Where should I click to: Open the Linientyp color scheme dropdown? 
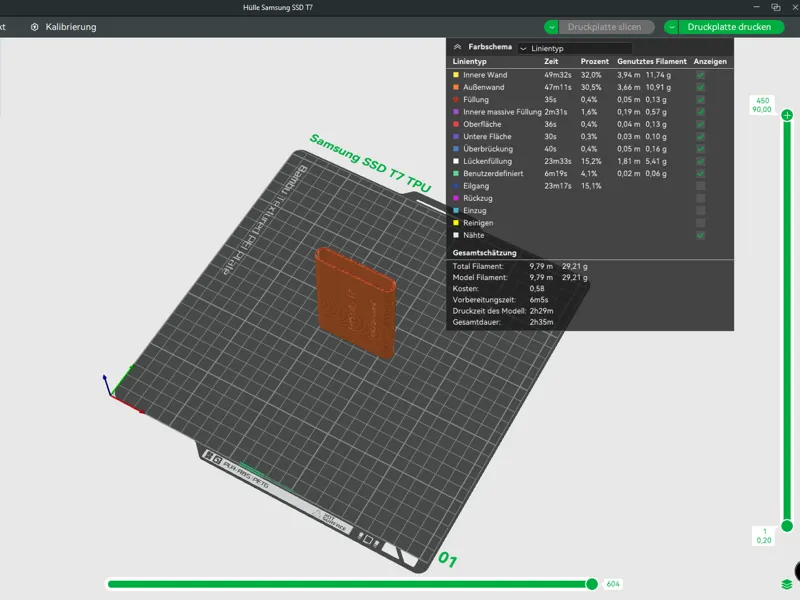coord(575,48)
